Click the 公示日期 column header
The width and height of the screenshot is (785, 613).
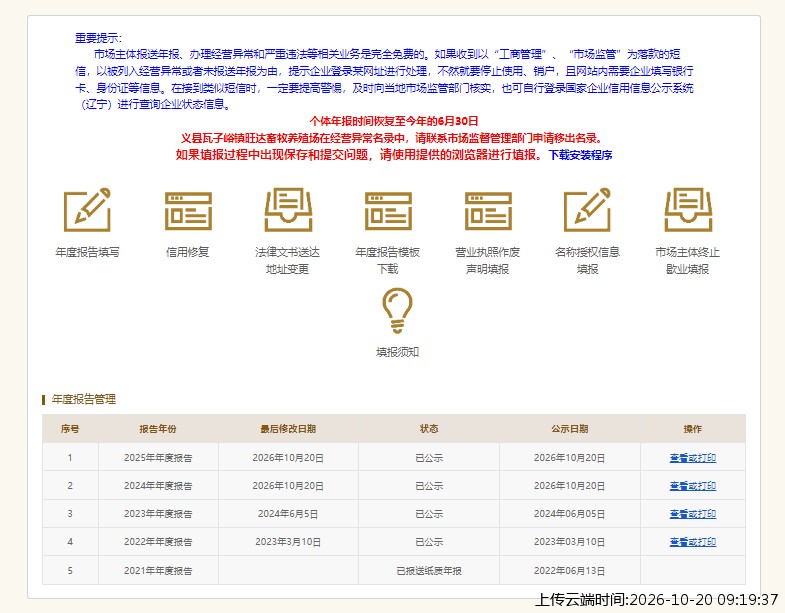tap(570, 429)
